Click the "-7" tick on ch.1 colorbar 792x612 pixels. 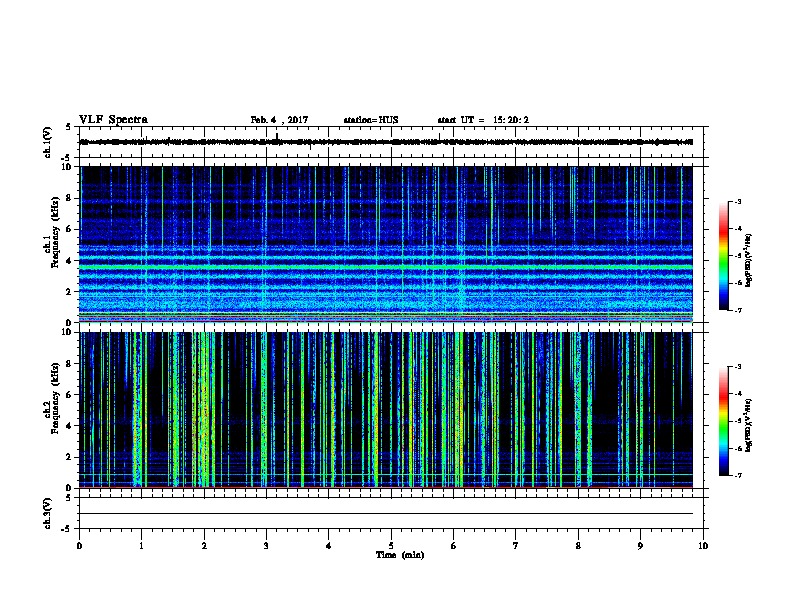737,310
